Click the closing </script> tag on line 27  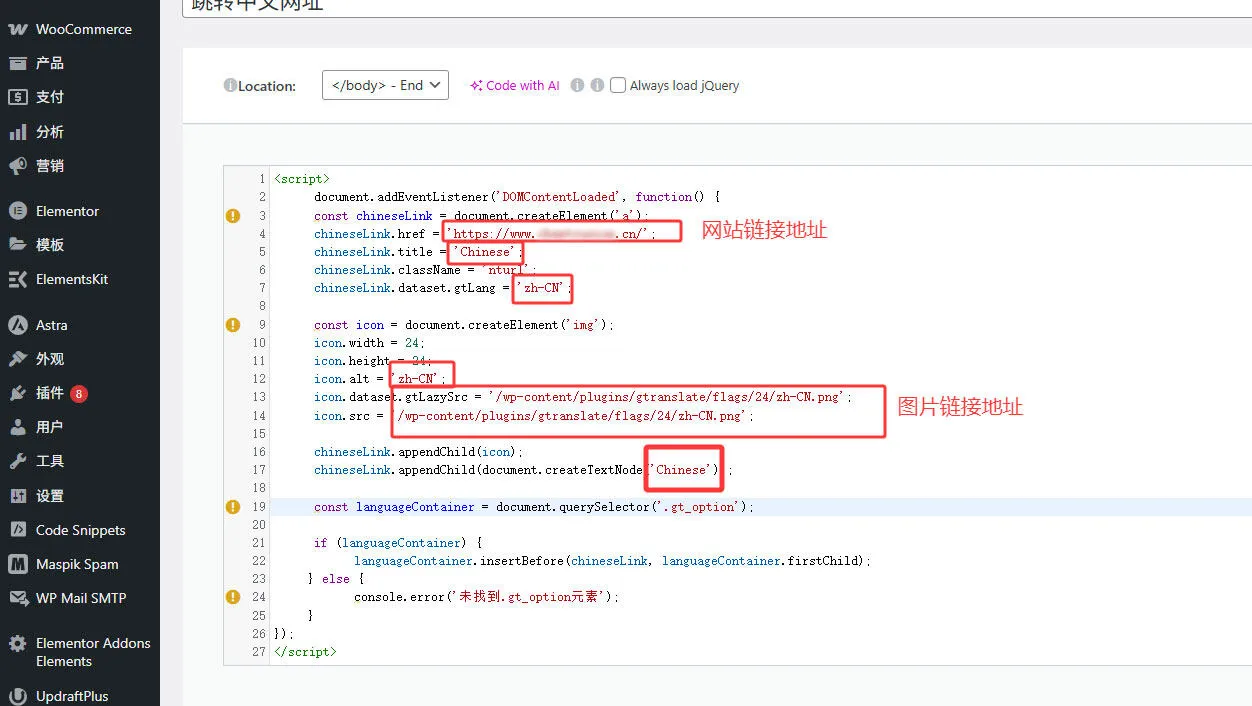[x=305, y=652]
